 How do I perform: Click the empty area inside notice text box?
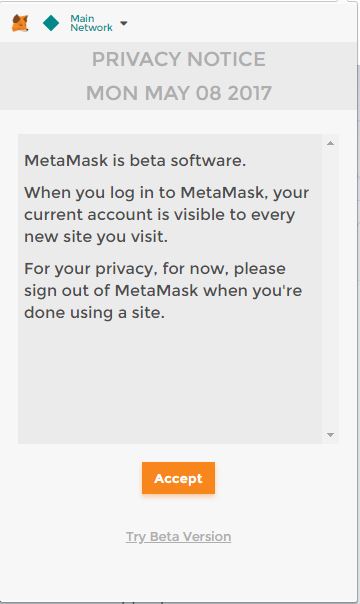click(169, 381)
